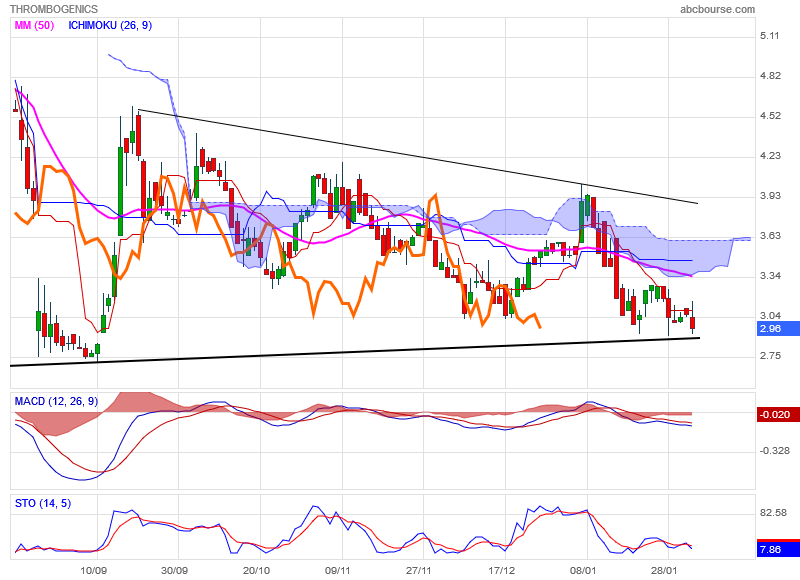The width and height of the screenshot is (800, 580).
Task: Click MACD axis value -0.328
Action: (774, 450)
